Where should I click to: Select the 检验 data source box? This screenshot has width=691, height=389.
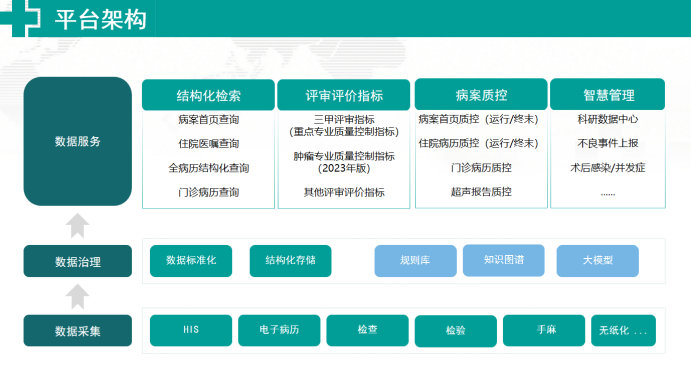(456, 331)
